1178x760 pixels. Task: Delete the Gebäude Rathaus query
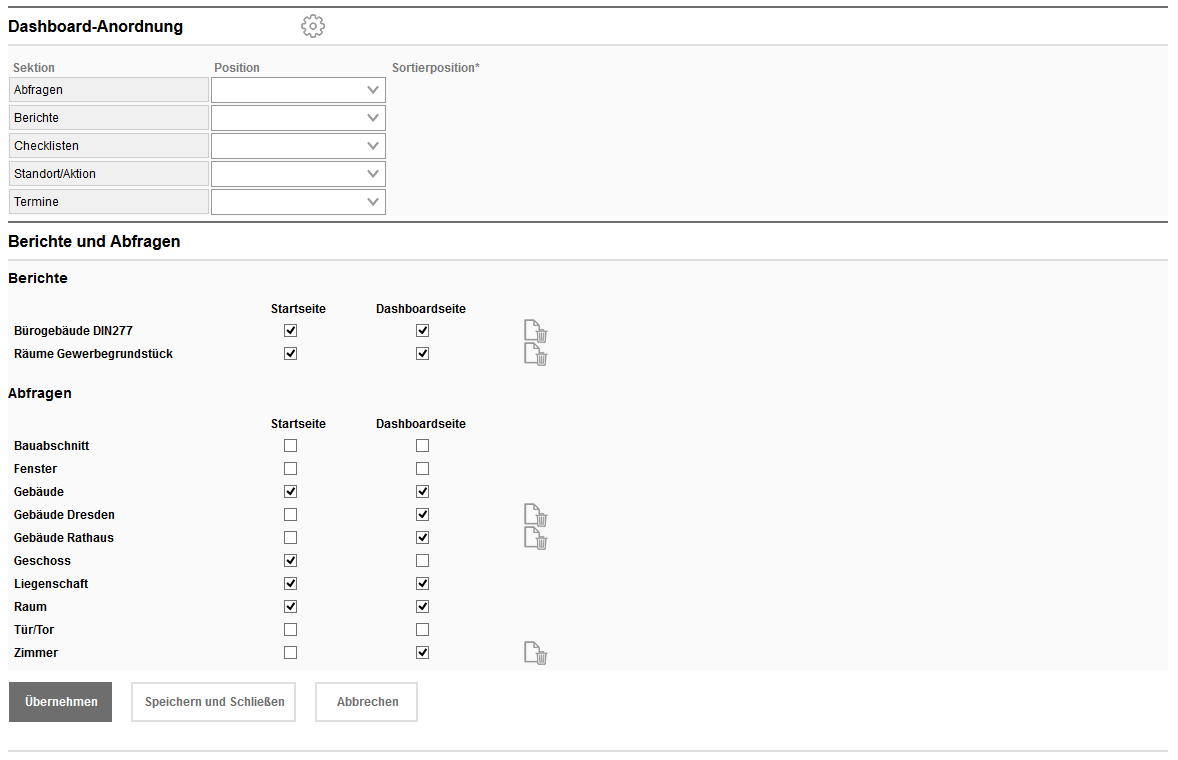coord(536,538)
